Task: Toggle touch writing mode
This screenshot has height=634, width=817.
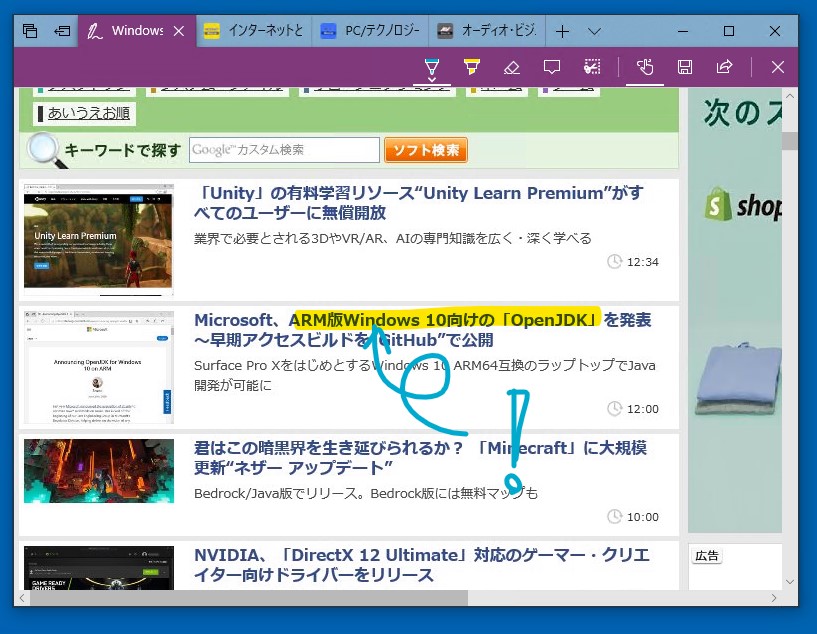Action: tap(645, 67)
